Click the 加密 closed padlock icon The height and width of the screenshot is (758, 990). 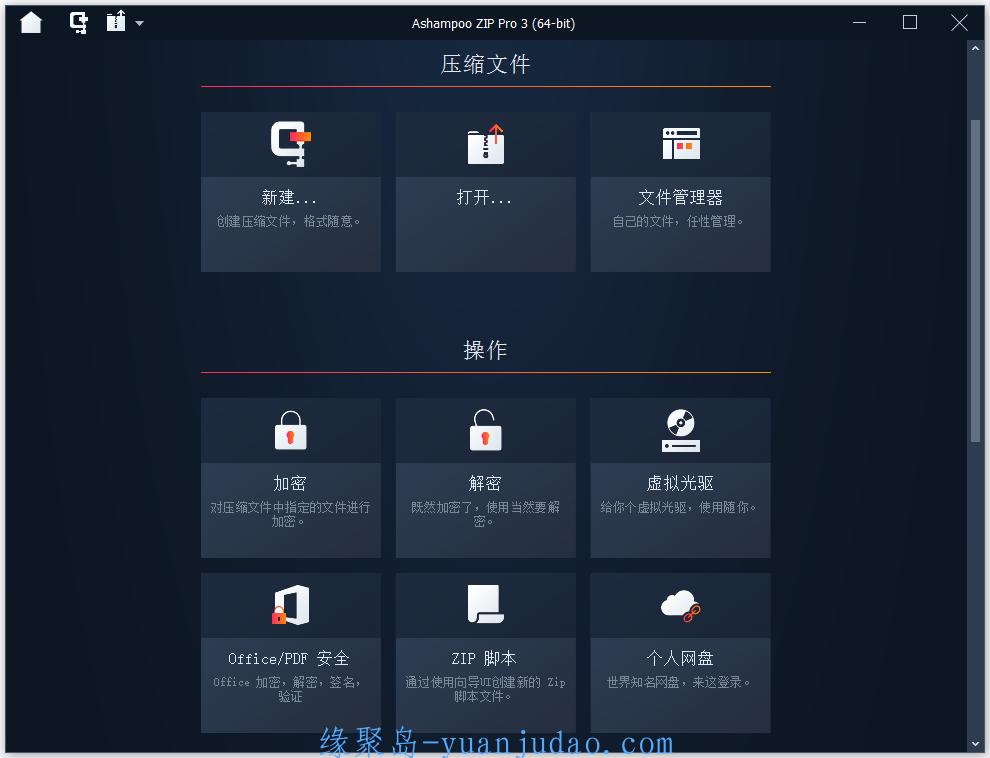(290, 430)
